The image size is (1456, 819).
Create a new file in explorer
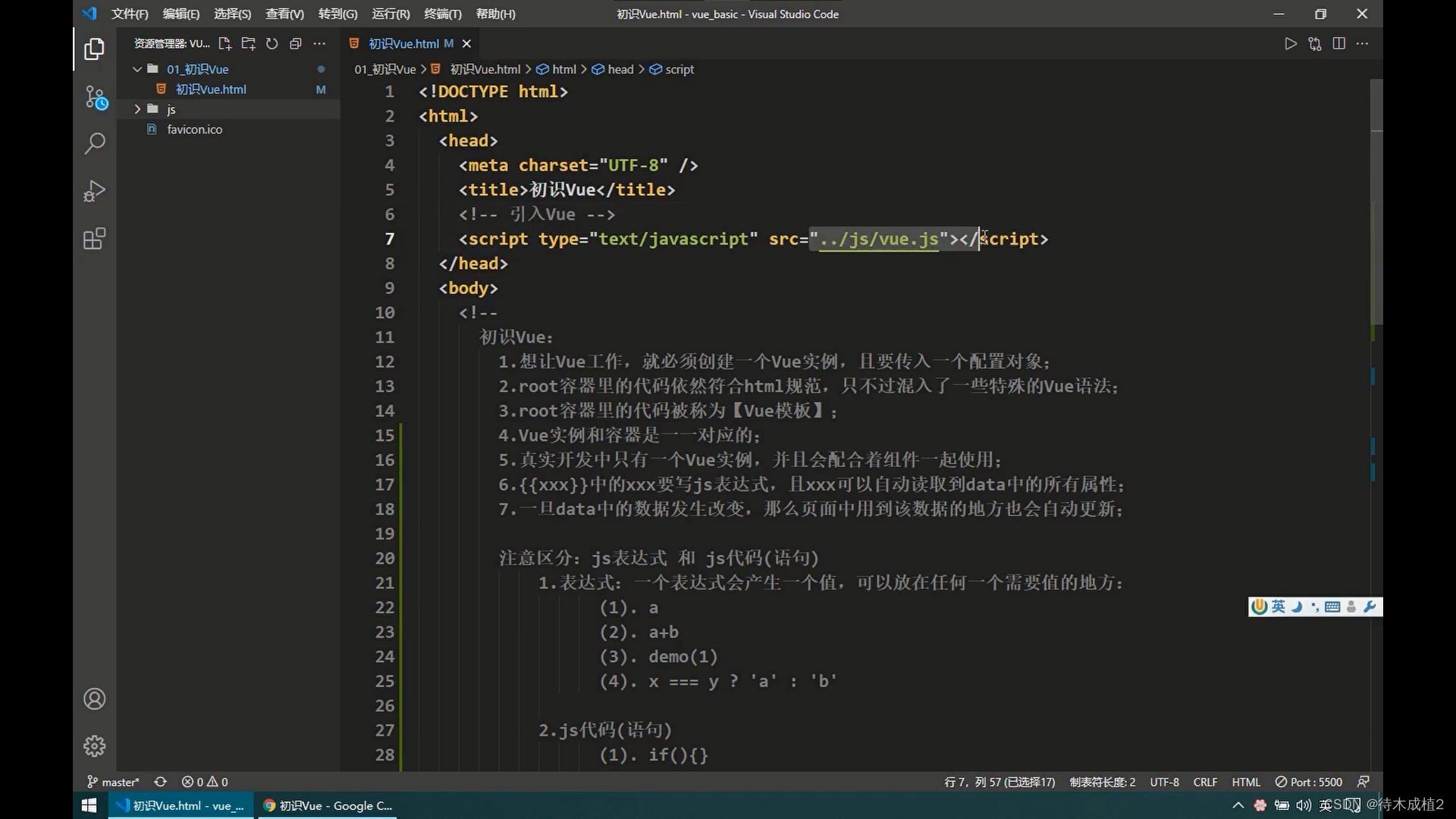tap(224, 44)
